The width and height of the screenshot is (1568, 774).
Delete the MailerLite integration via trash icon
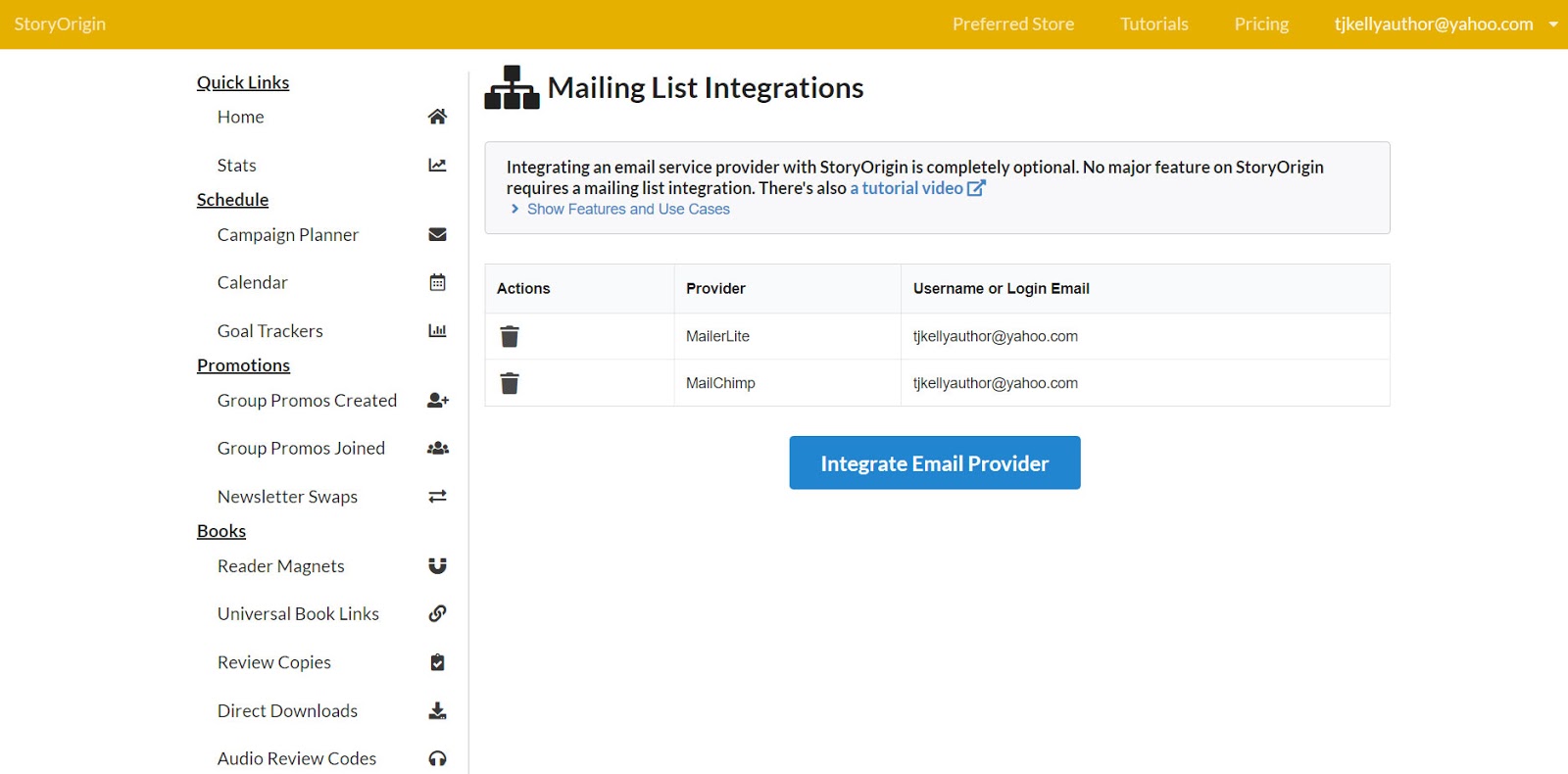coord(510,337)
